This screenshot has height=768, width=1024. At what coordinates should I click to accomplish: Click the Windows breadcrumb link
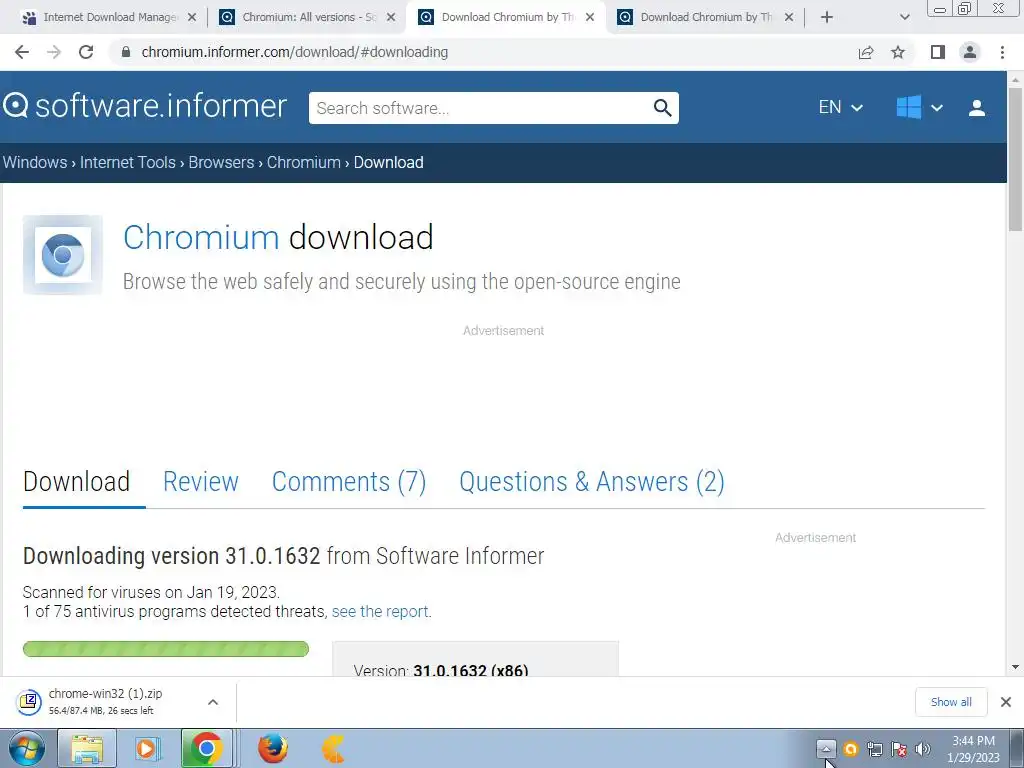pos(35,162)
